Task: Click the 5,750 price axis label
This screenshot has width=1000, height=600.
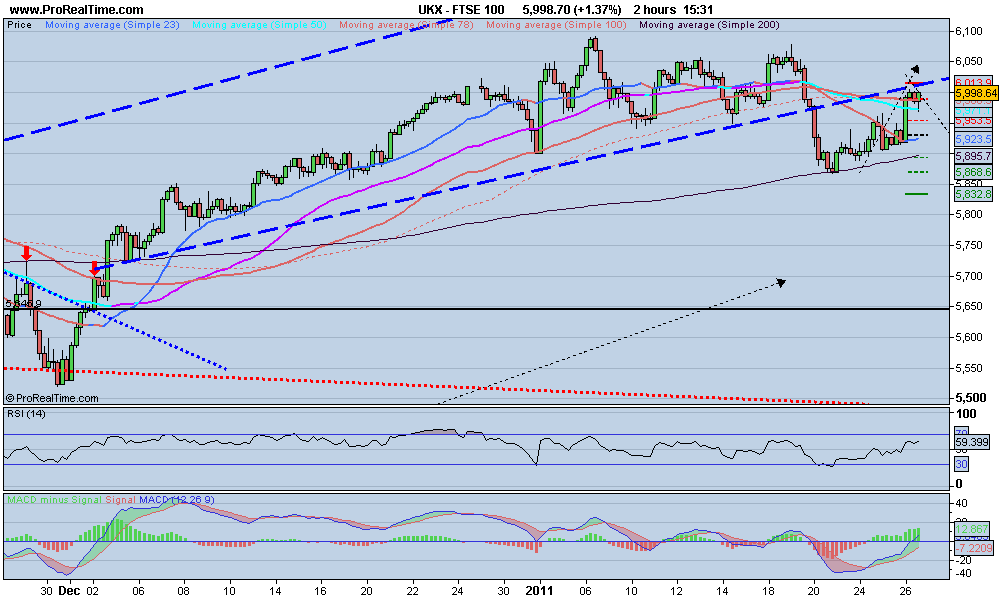Action: click(969, 245)
